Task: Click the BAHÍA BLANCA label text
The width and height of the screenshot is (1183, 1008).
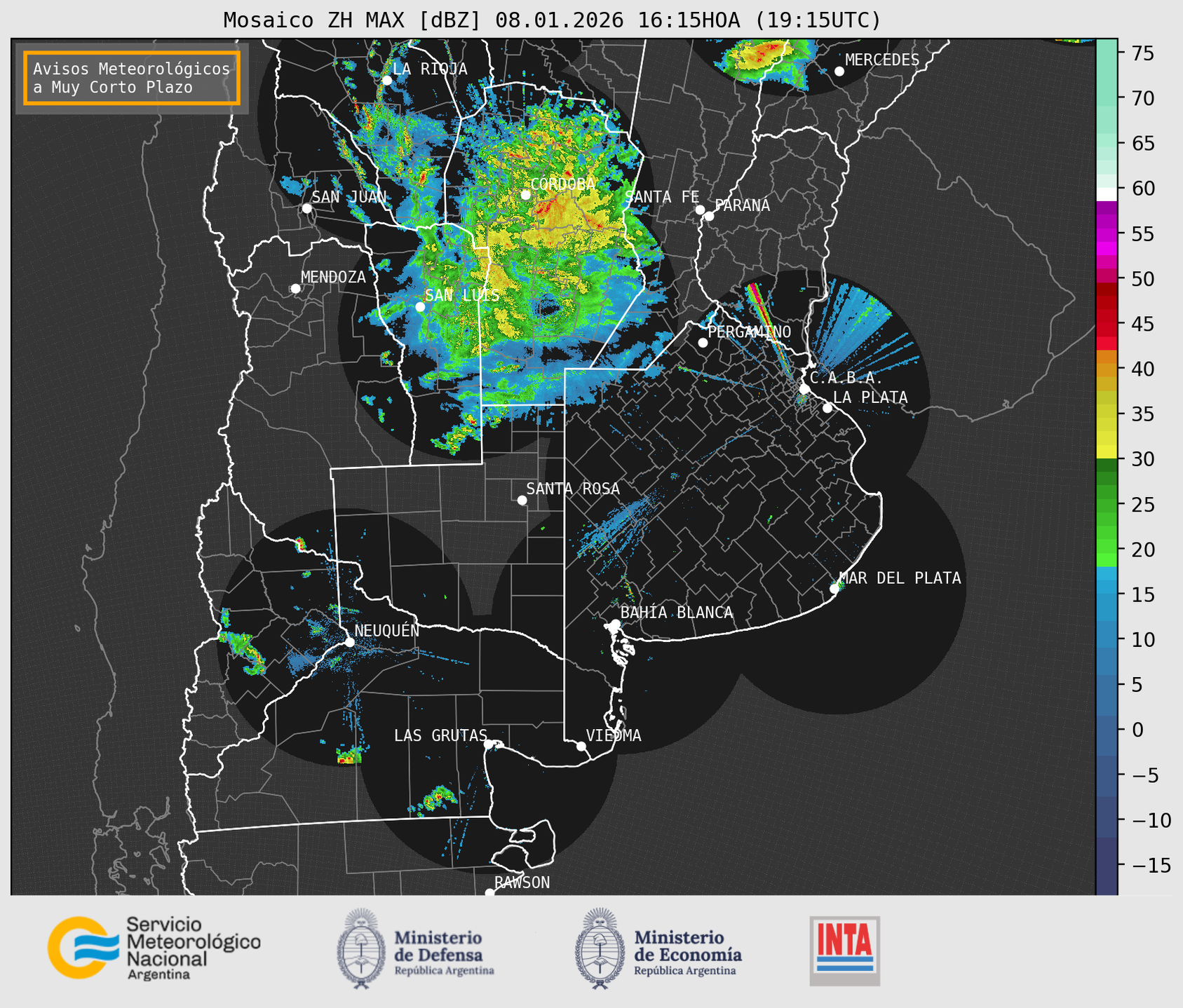Action: pos(677,613)
